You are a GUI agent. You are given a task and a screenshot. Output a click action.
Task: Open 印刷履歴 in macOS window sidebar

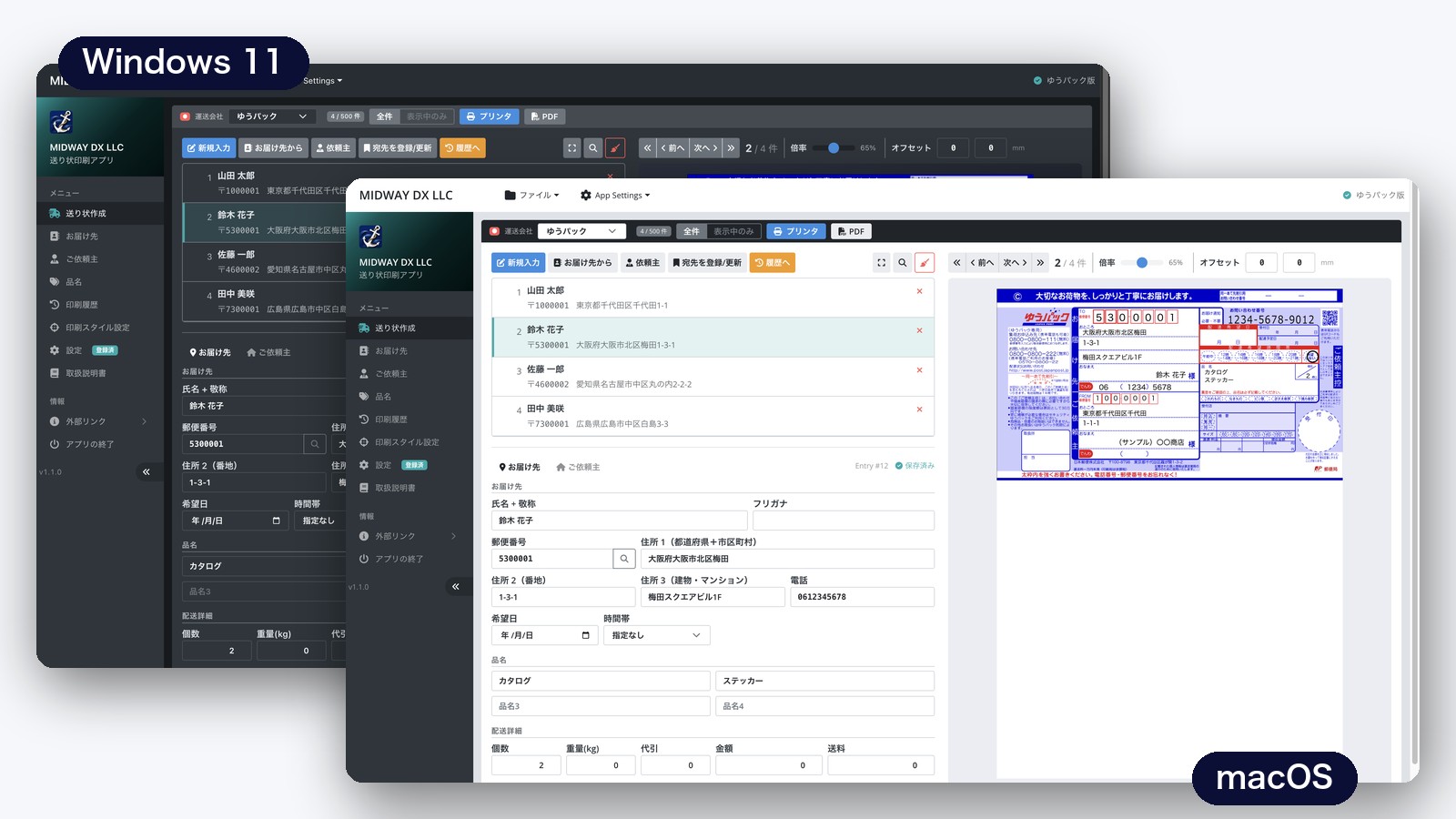click(409, 419)
